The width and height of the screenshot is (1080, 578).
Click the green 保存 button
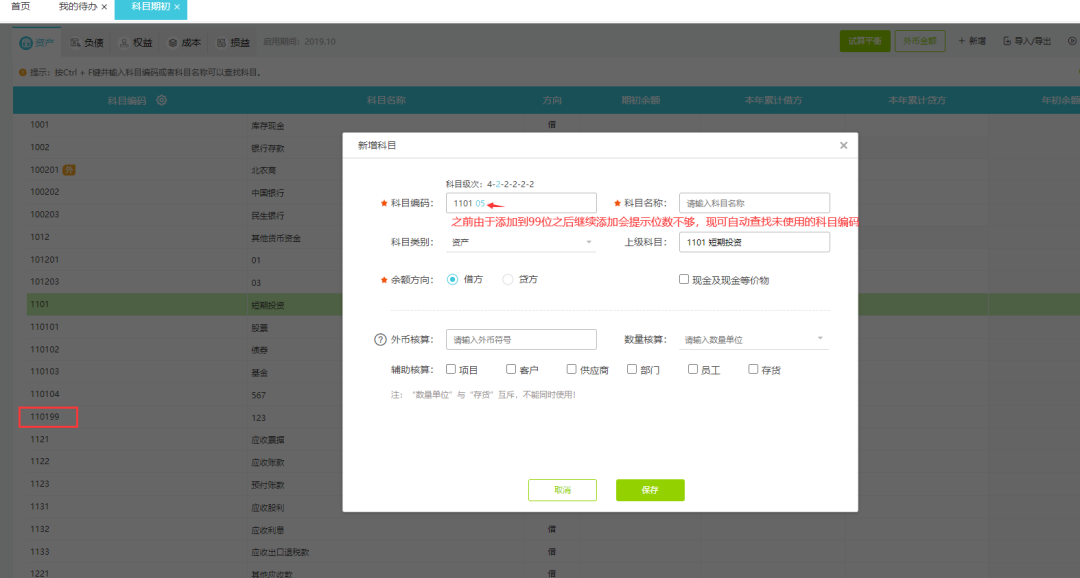650,490
